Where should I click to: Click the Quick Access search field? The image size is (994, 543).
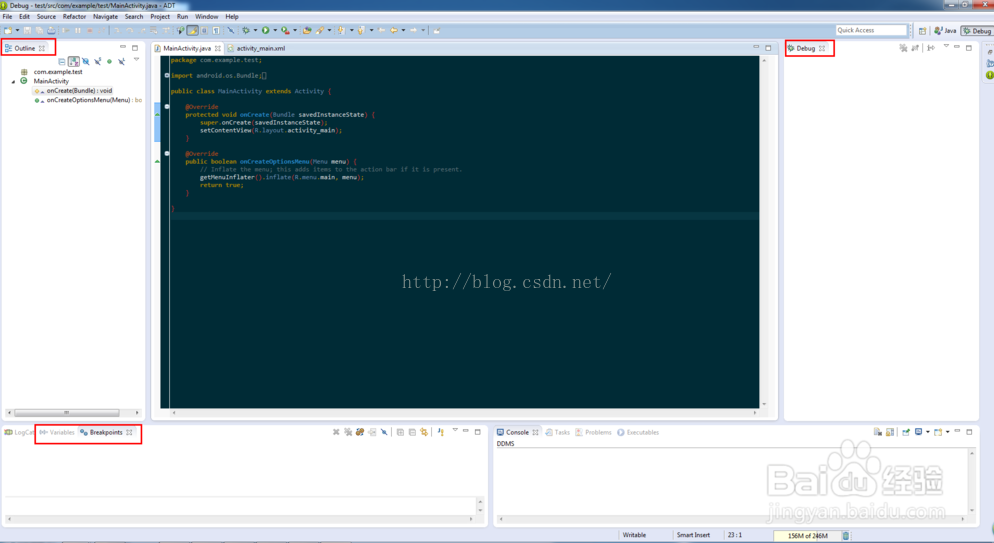click(872, 30)
